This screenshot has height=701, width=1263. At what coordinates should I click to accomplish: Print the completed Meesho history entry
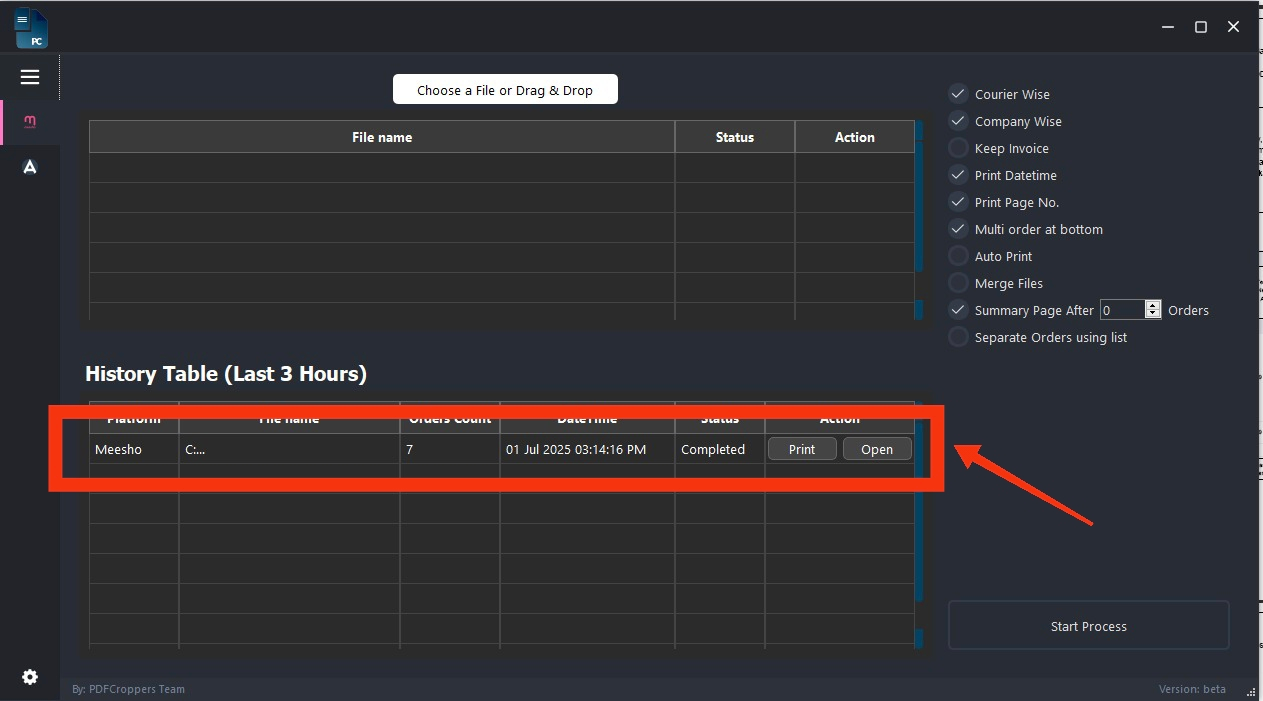click(x=802, y=449)
